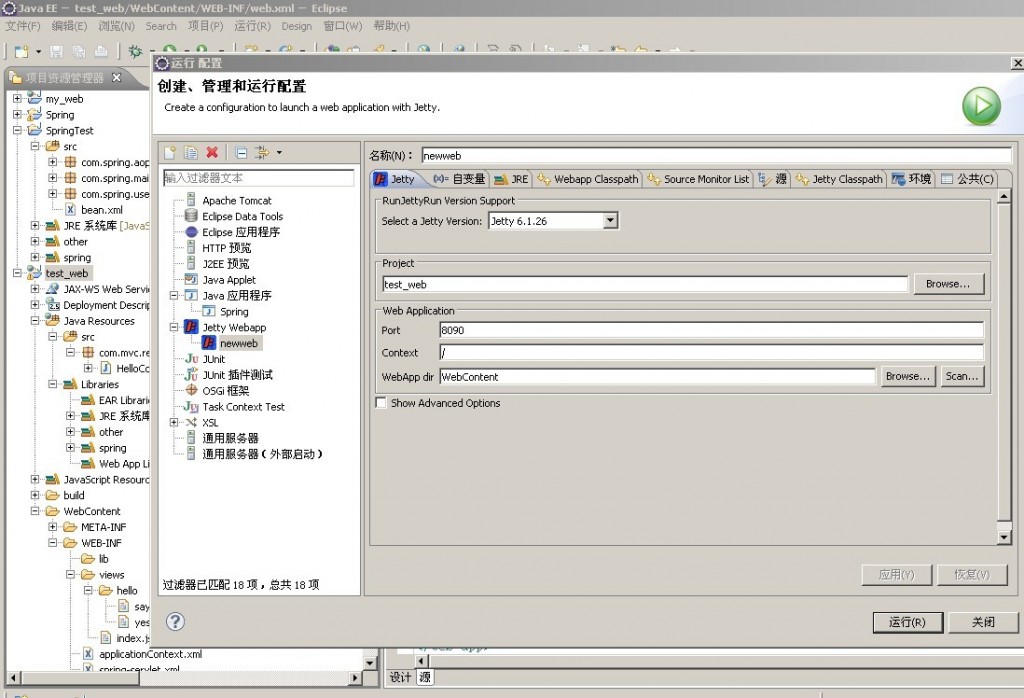
Task: Click the New launch configuration icon
Action: pos(170,150)
